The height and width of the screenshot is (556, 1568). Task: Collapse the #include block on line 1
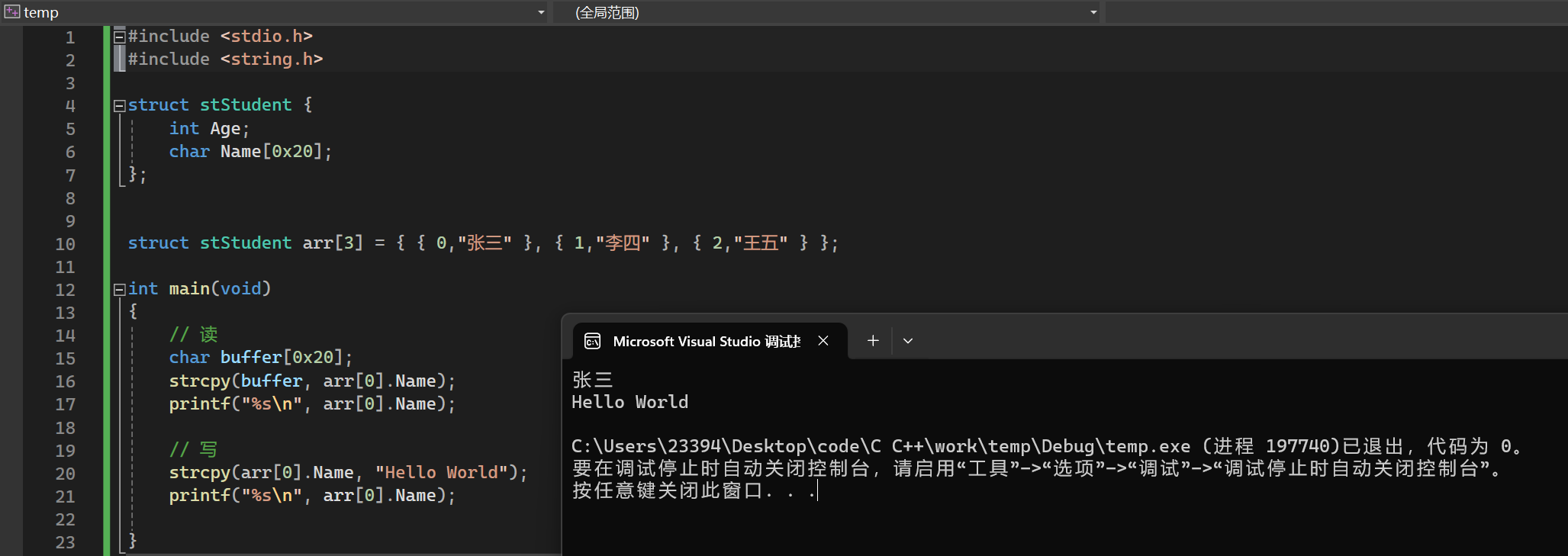pos(119,37)
